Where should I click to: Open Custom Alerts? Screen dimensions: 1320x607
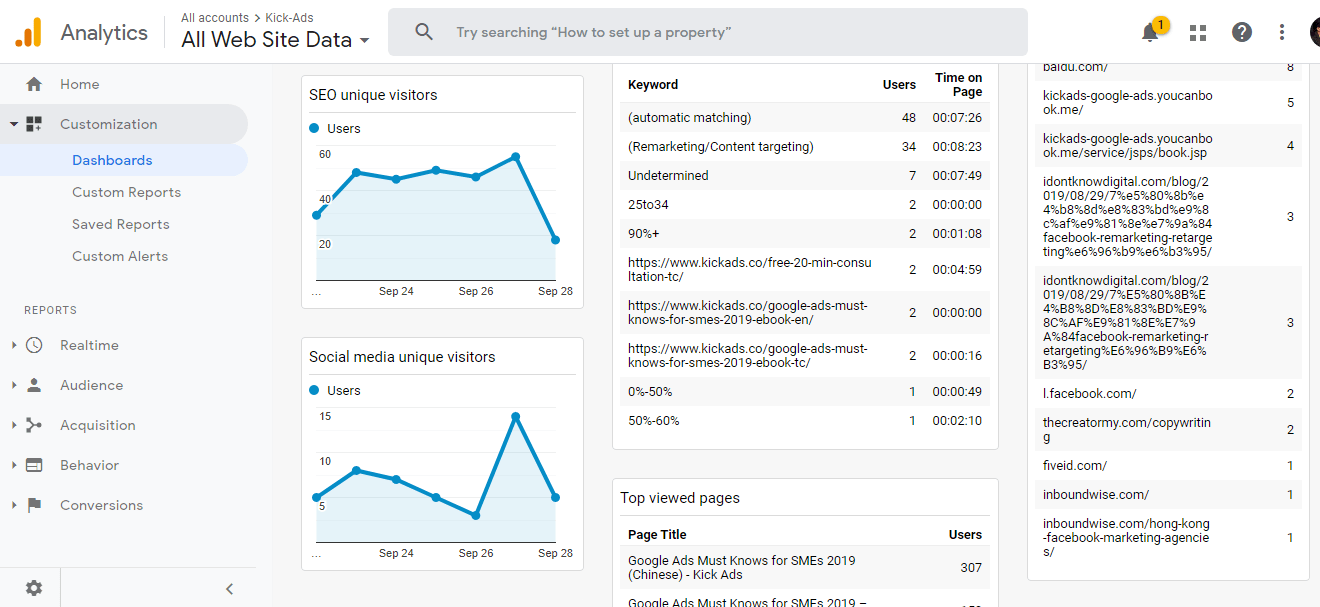120,256
